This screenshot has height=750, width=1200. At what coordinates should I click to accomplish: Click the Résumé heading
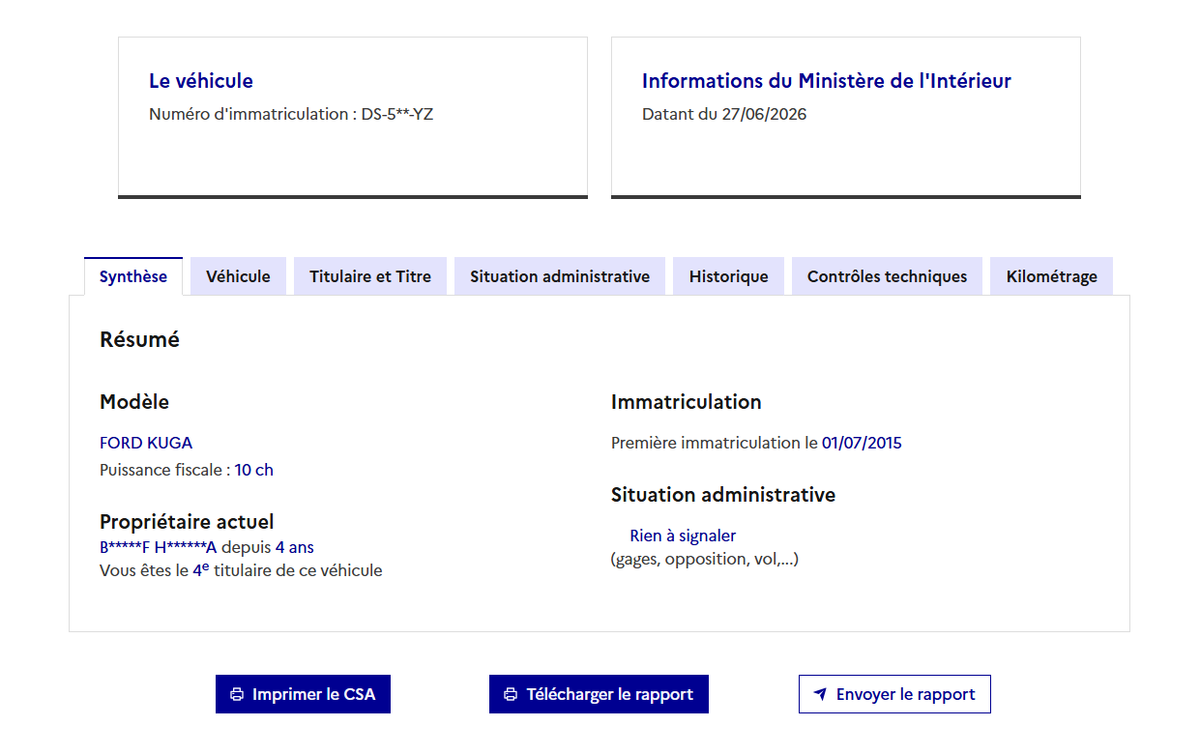pos(140,340)
